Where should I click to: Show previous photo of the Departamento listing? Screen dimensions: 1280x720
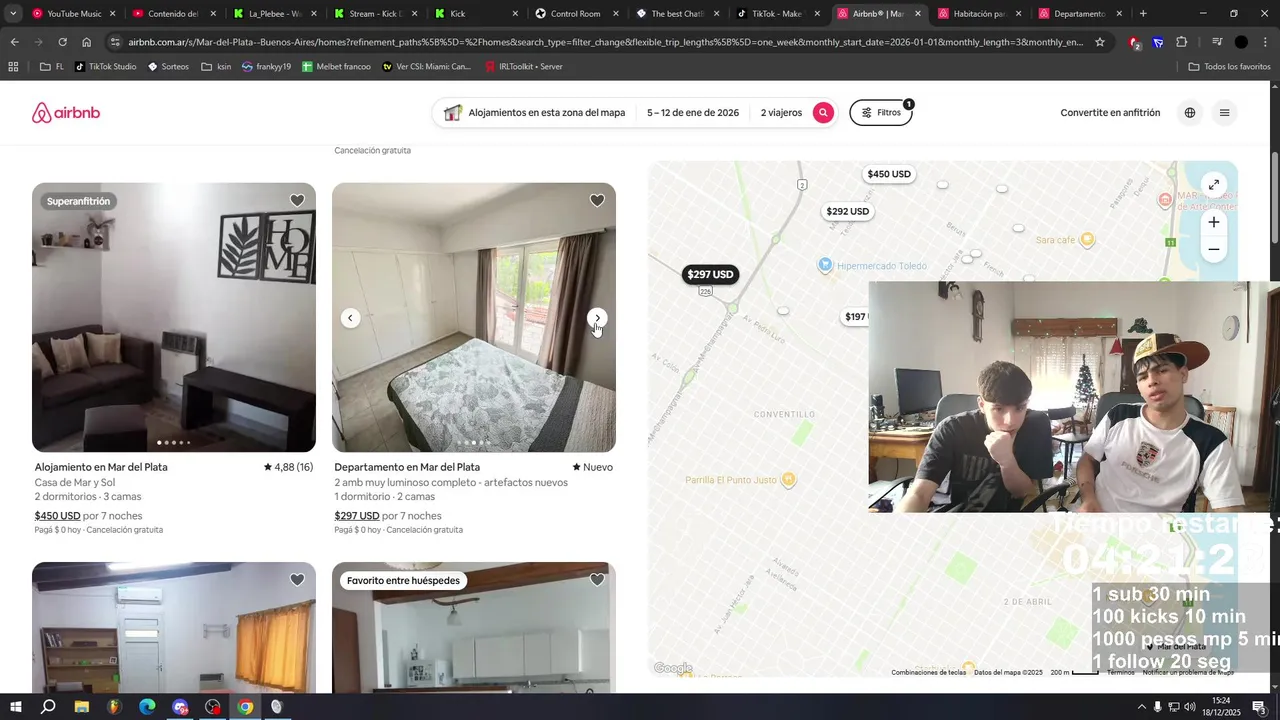[350, 318]
